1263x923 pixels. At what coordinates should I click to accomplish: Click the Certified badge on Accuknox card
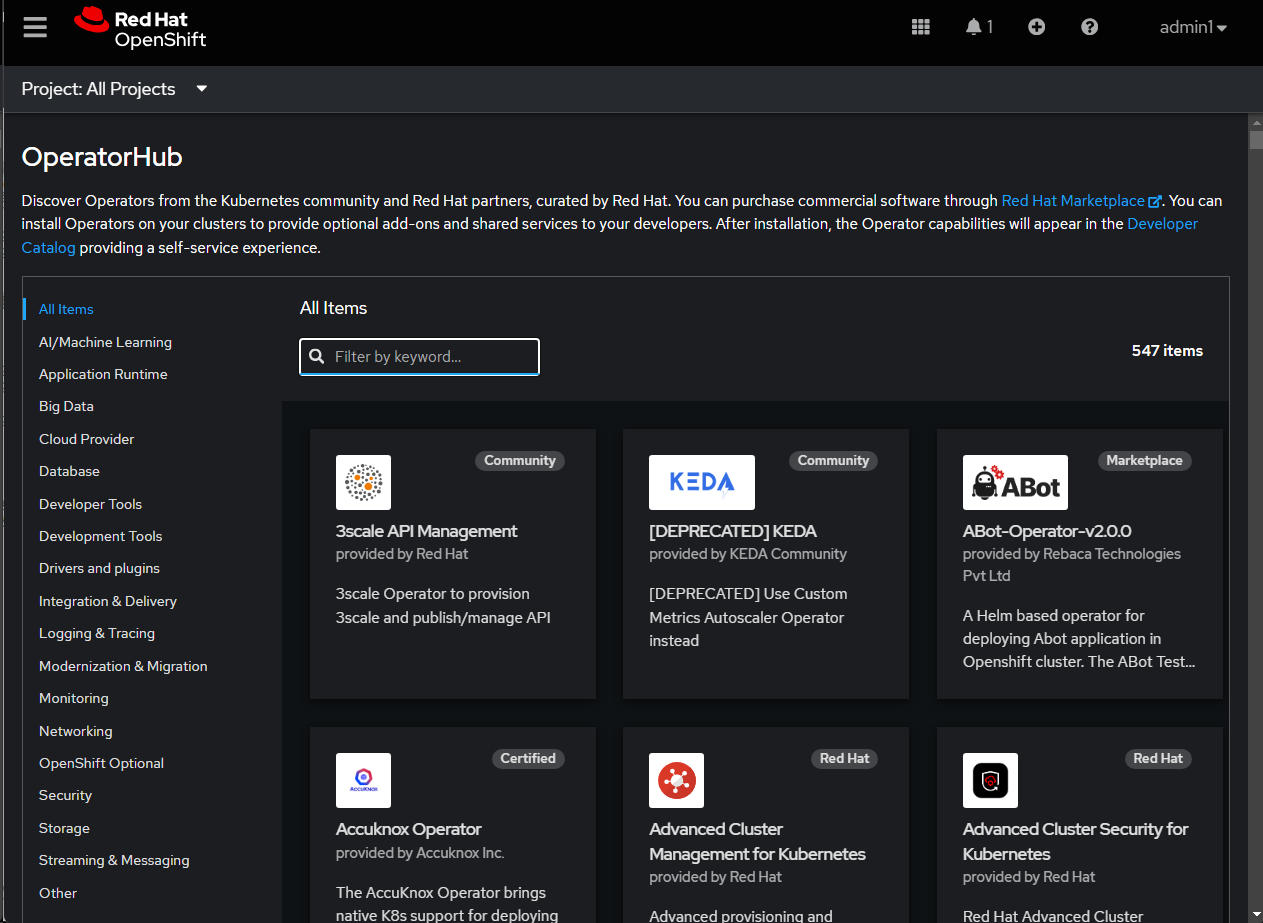(x=528, y=759)
